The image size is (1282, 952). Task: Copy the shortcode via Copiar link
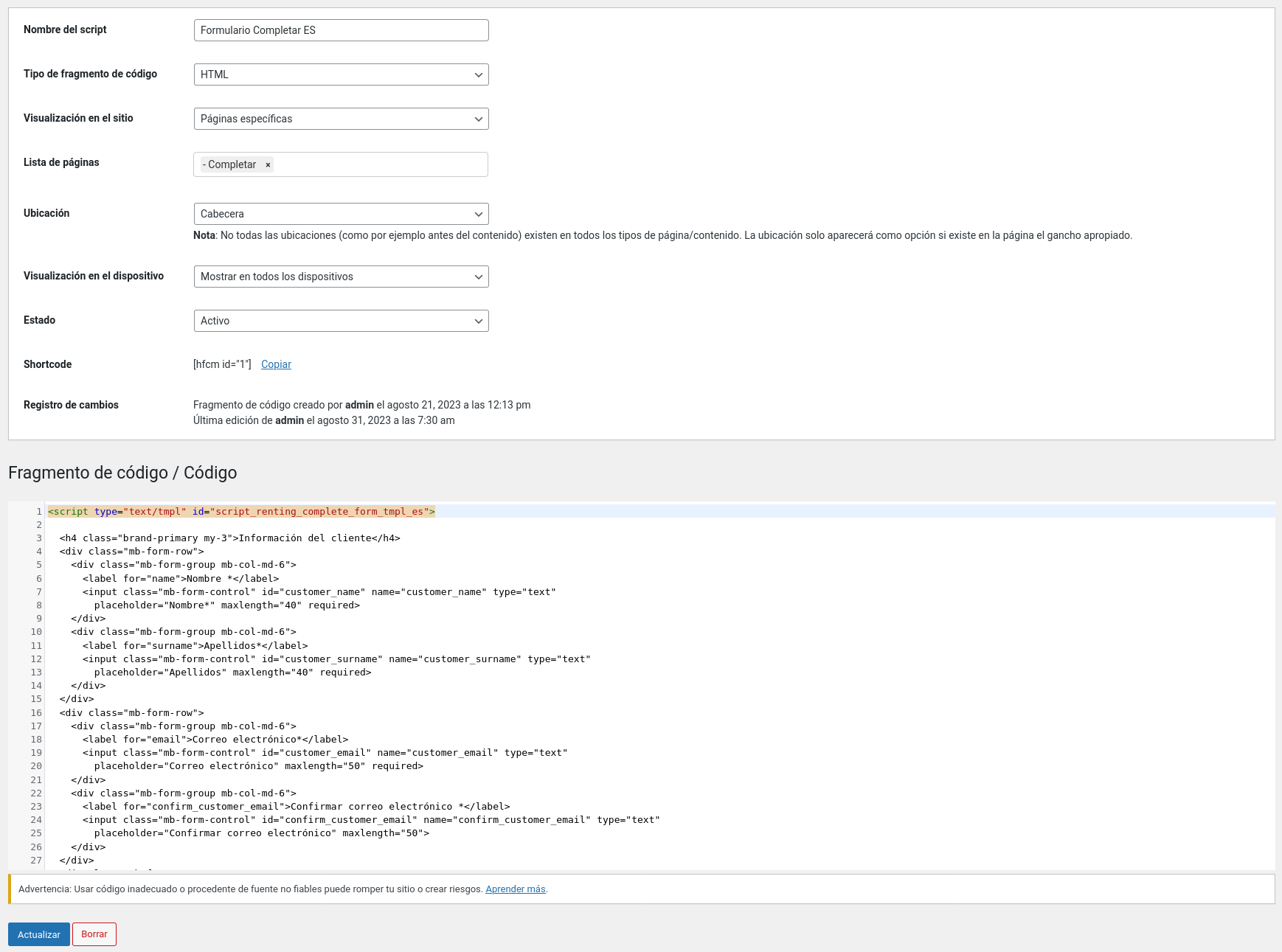(276, 364)
